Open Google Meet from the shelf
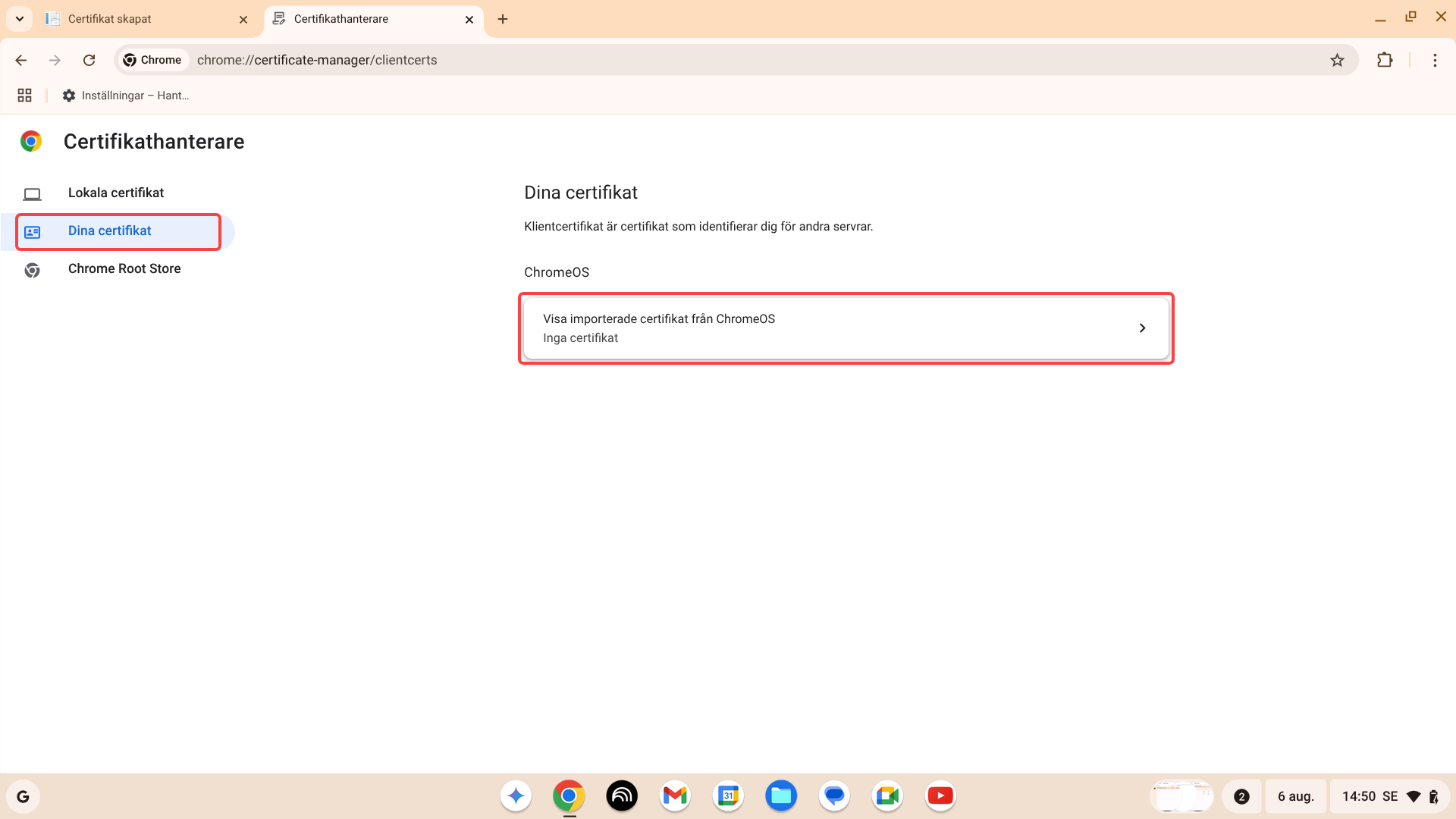The image size is (1456, 819). (x=886, y=795)
